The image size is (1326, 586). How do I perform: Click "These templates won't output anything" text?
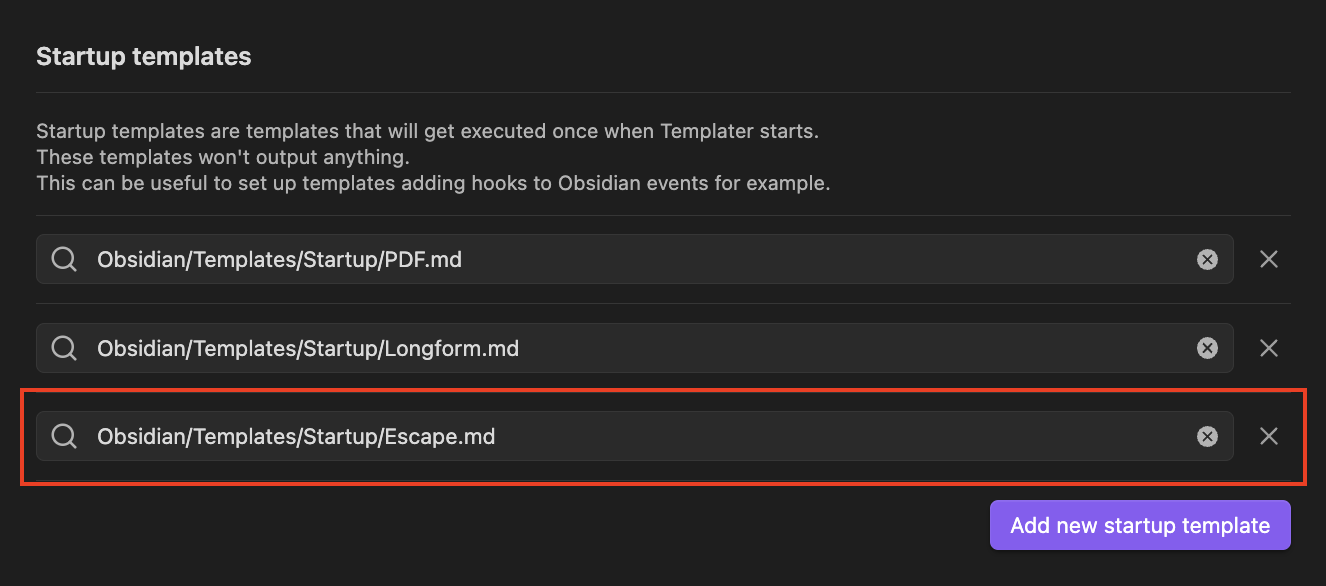223,157
